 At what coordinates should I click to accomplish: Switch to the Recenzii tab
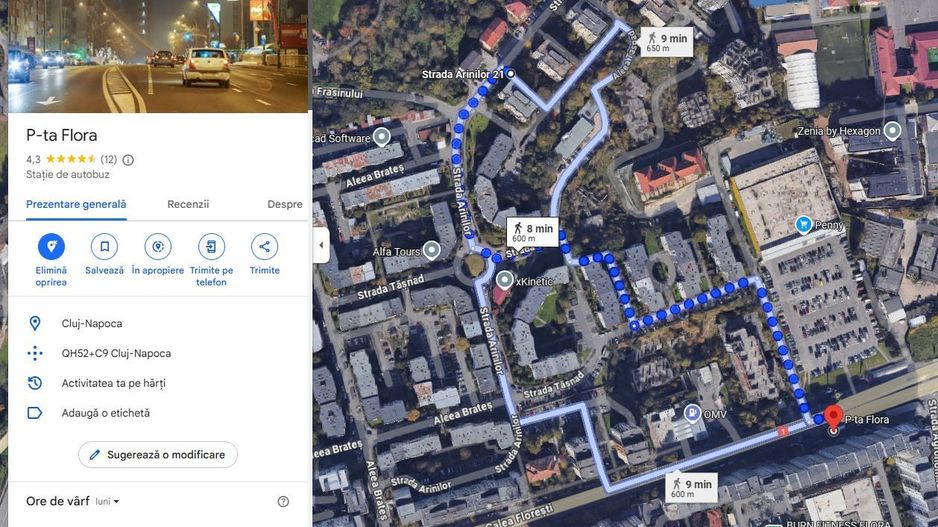coord(188,204)
